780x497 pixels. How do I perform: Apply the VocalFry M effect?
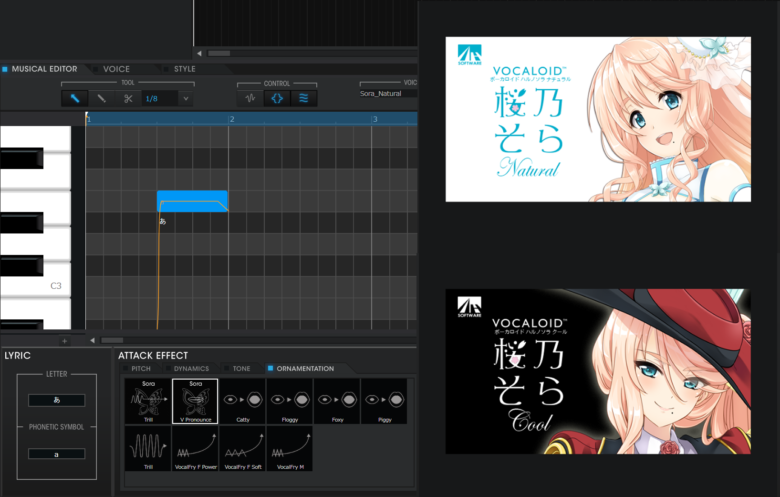tap(290, 448)
